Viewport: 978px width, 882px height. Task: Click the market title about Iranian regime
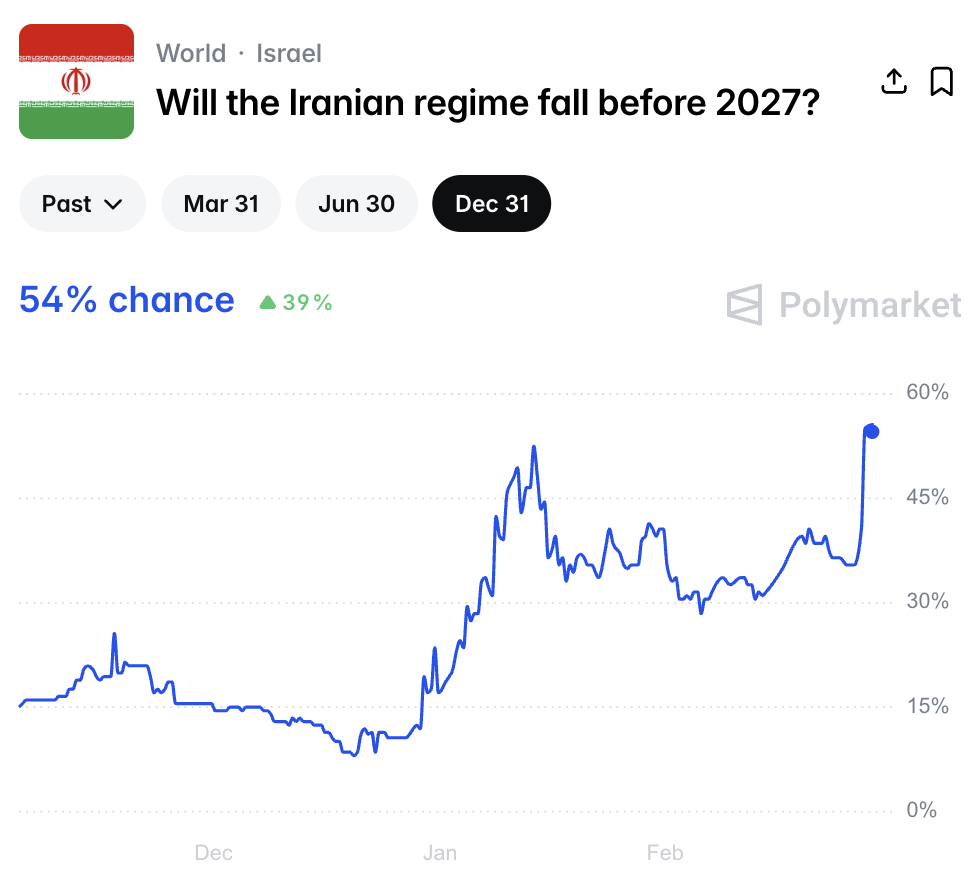[488, 101]
